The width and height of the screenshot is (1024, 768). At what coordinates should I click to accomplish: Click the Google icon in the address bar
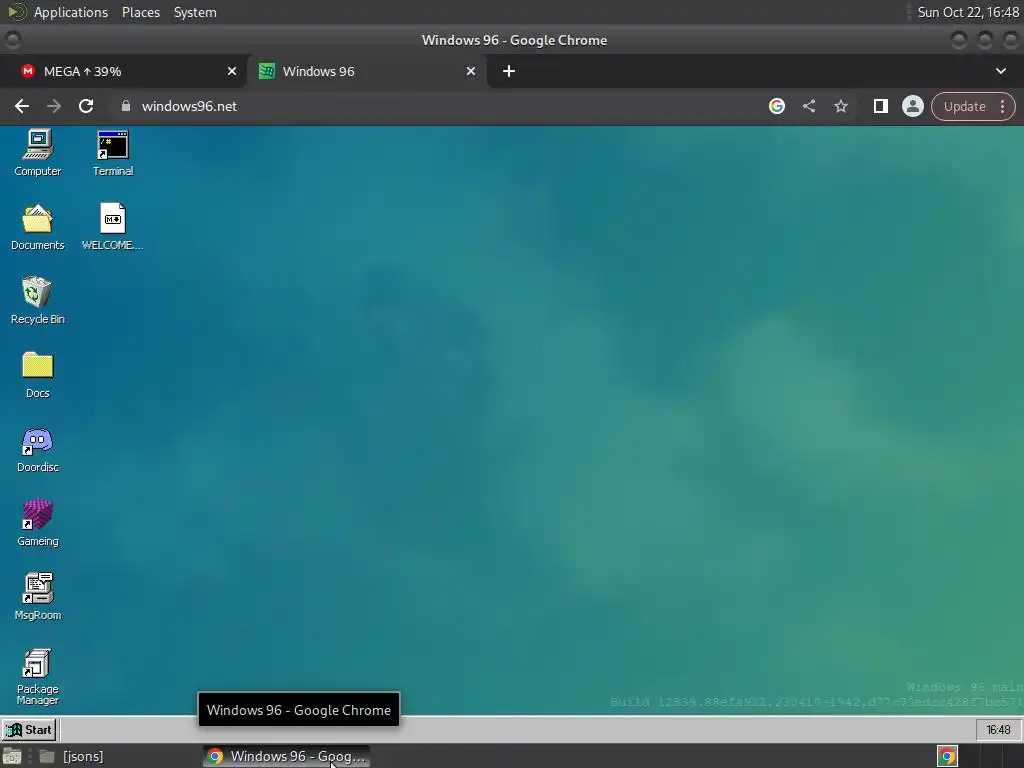pyautogui.click(x=776, y=106)
